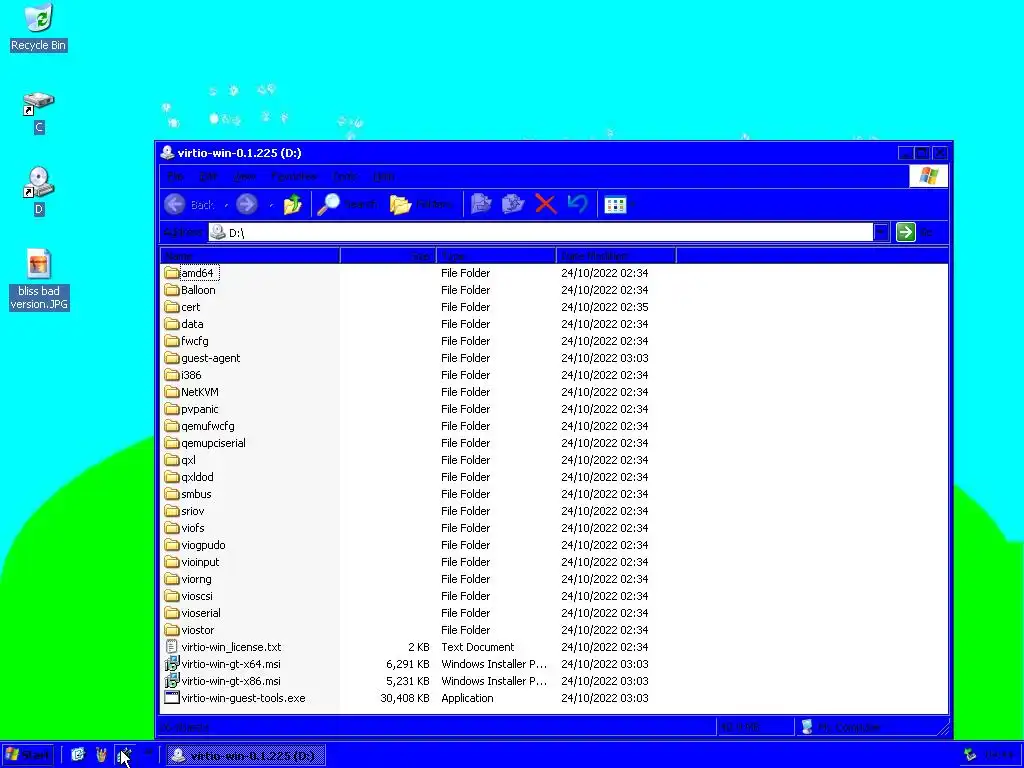Sort by the Size column header

pyautogui.click(x=388, y=256)
